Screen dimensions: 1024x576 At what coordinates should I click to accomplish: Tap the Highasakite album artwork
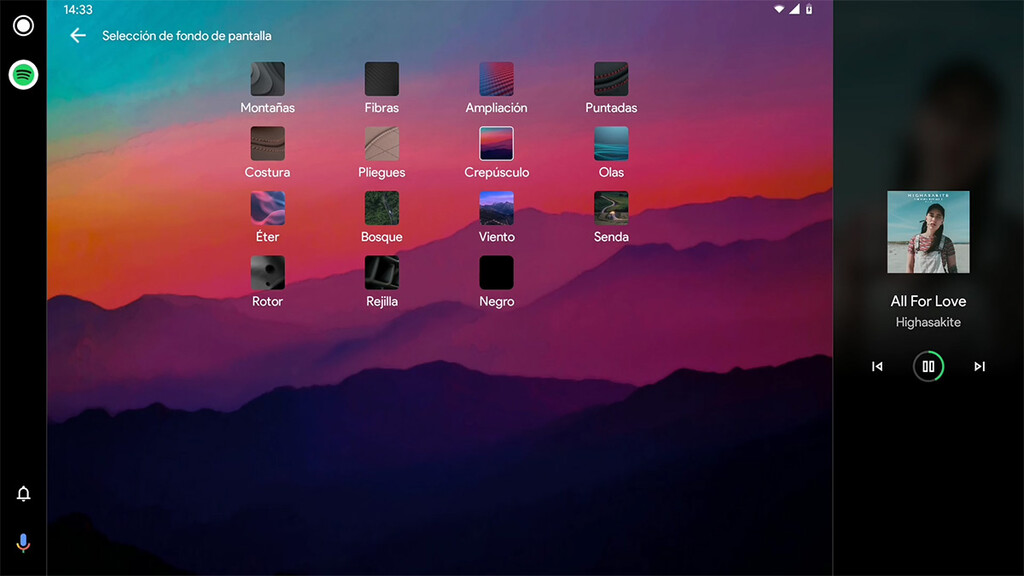pos(928,231)
